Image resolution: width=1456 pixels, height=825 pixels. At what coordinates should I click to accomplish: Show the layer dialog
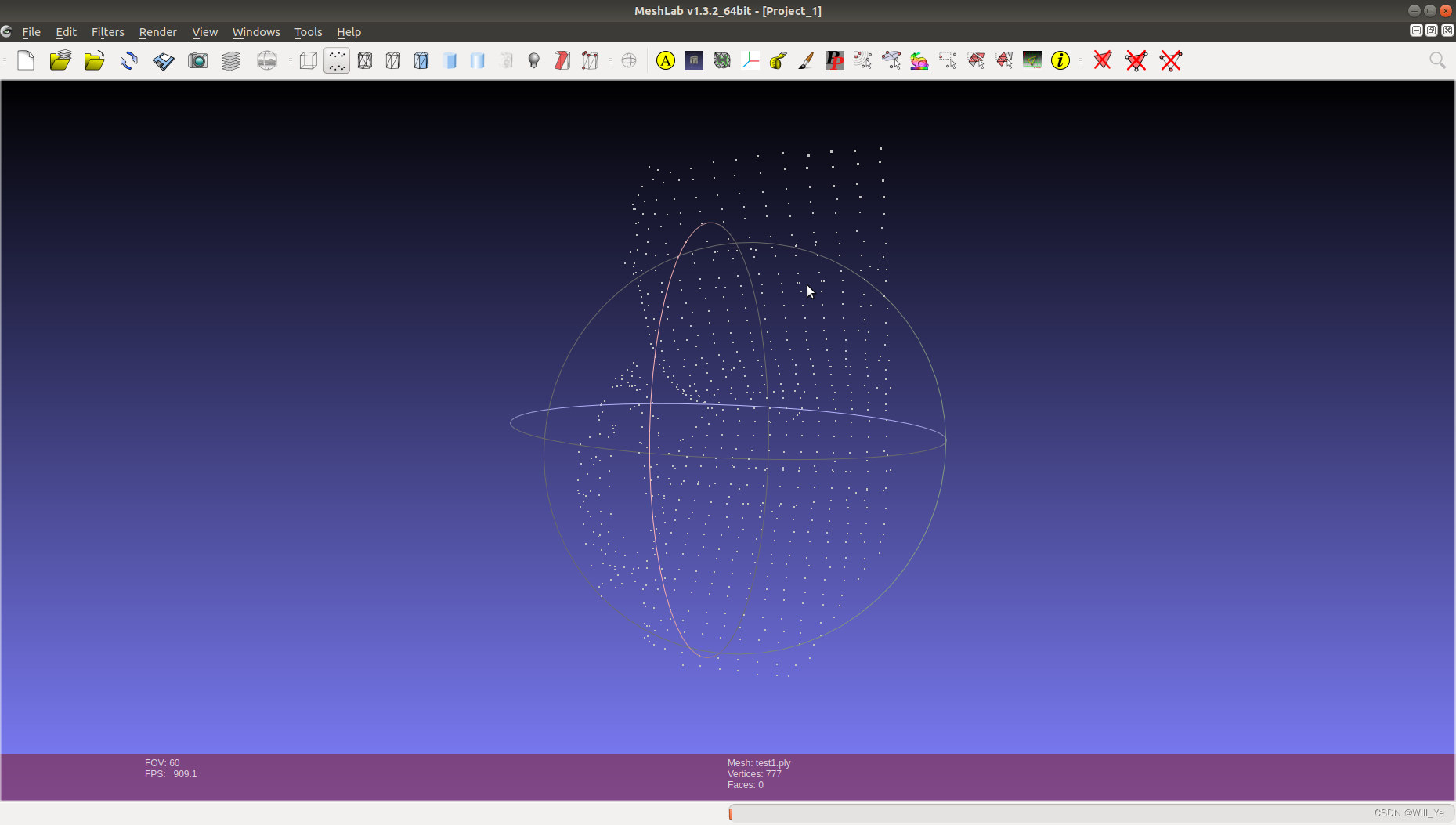(231, 60)
